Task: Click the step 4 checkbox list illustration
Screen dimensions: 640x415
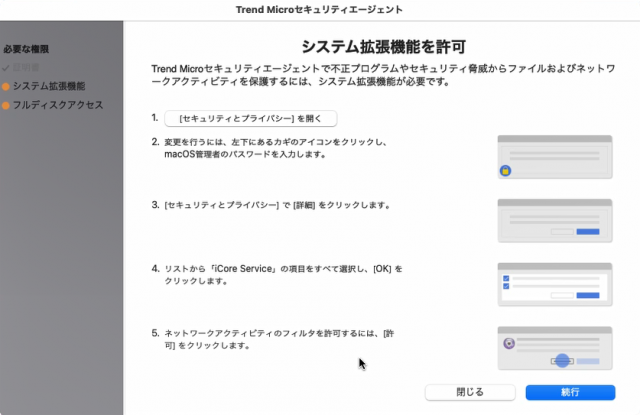Action: point(555,284)
